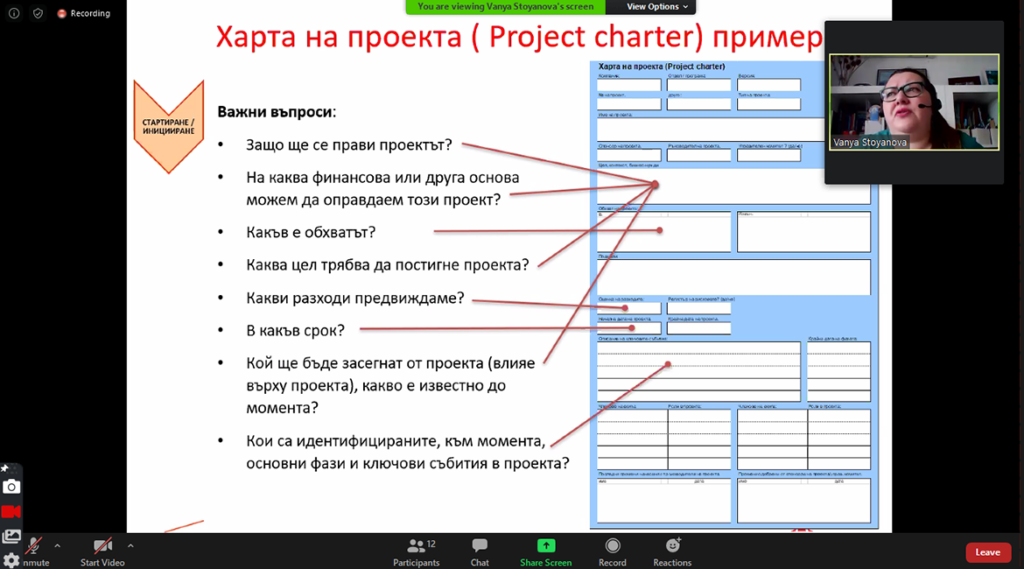Unmute the microphone

click(33, 550)
